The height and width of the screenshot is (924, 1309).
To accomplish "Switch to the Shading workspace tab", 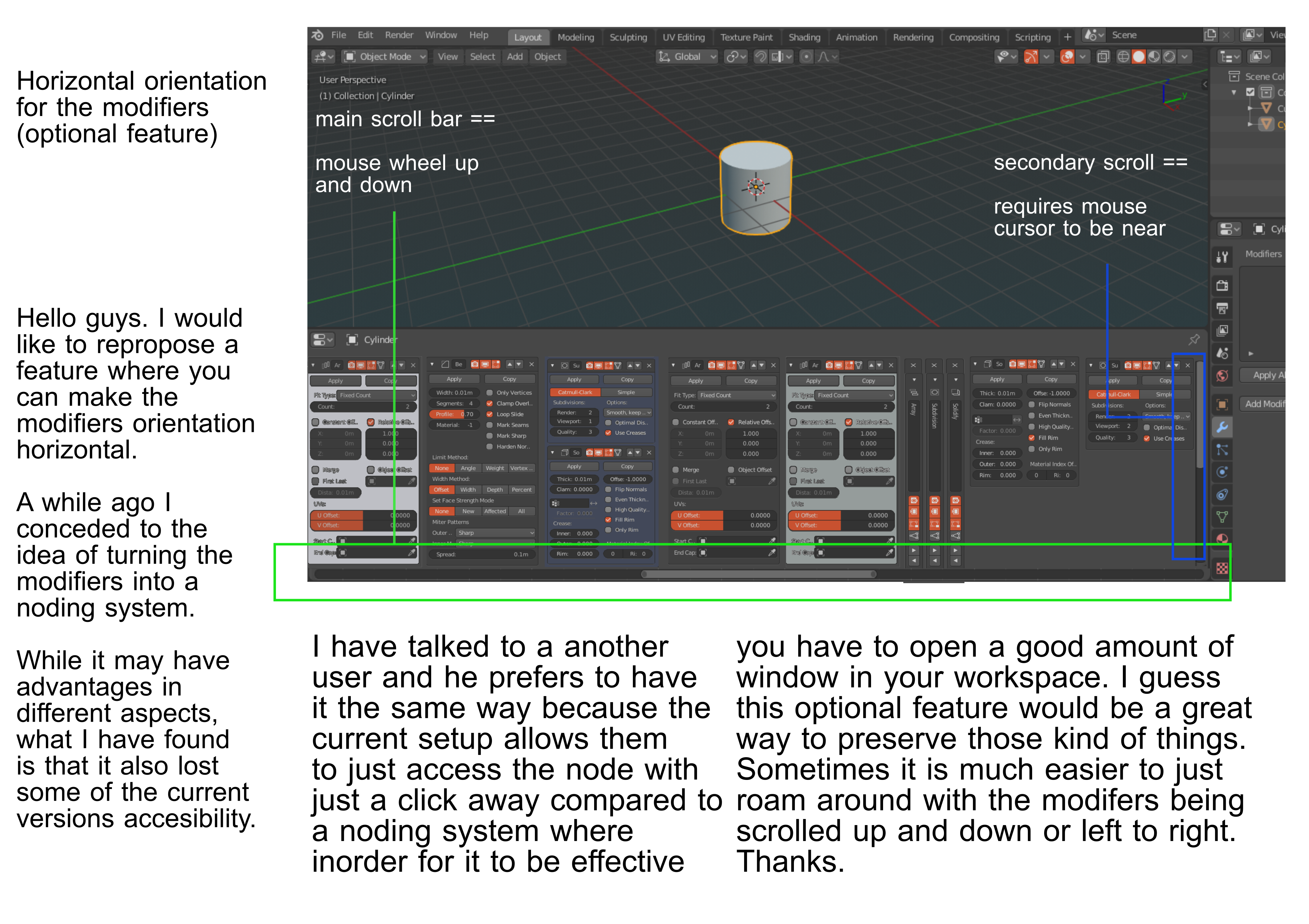I will click(804, 38).
